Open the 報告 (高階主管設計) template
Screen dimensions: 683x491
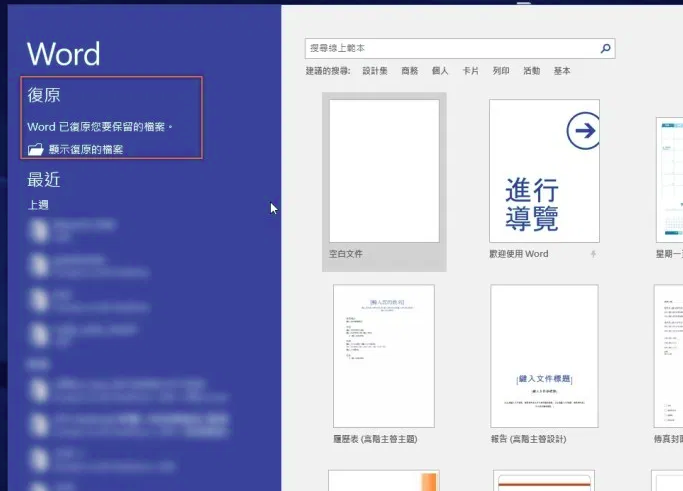[x=544, y=356]
